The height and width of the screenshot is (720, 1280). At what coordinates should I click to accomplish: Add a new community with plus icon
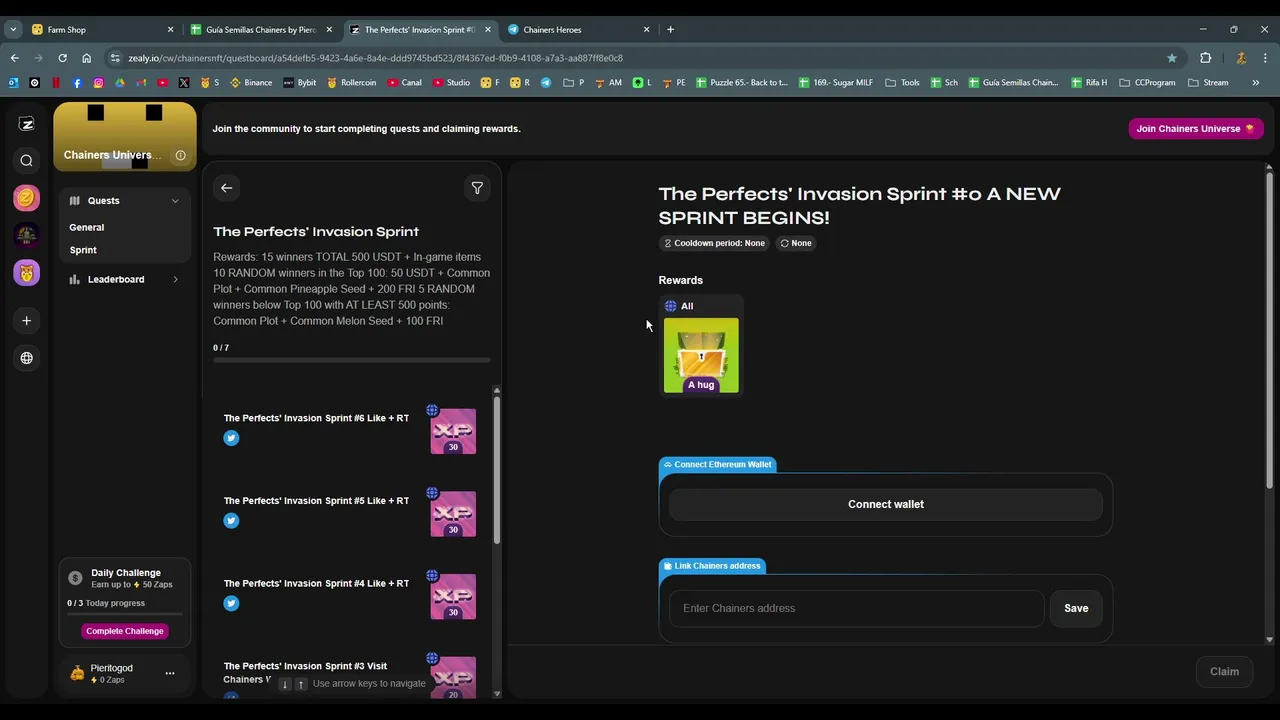coord(27,321)
